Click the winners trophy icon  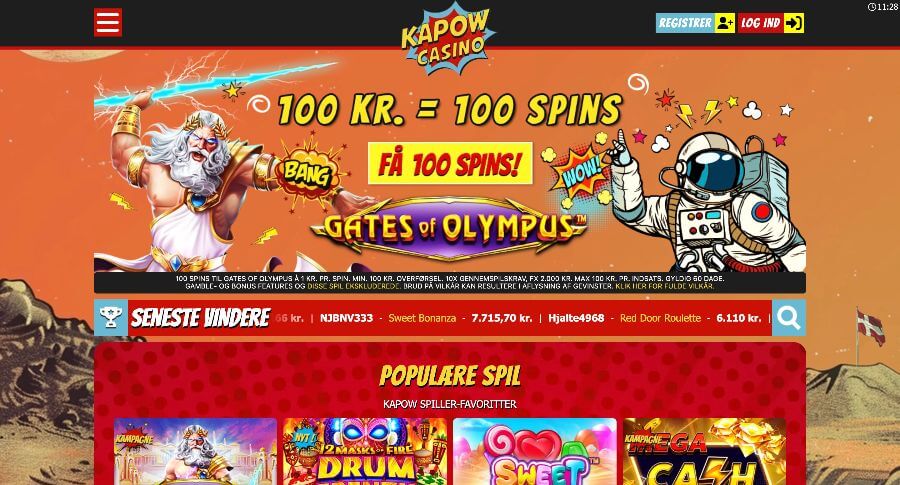(111, 317)
